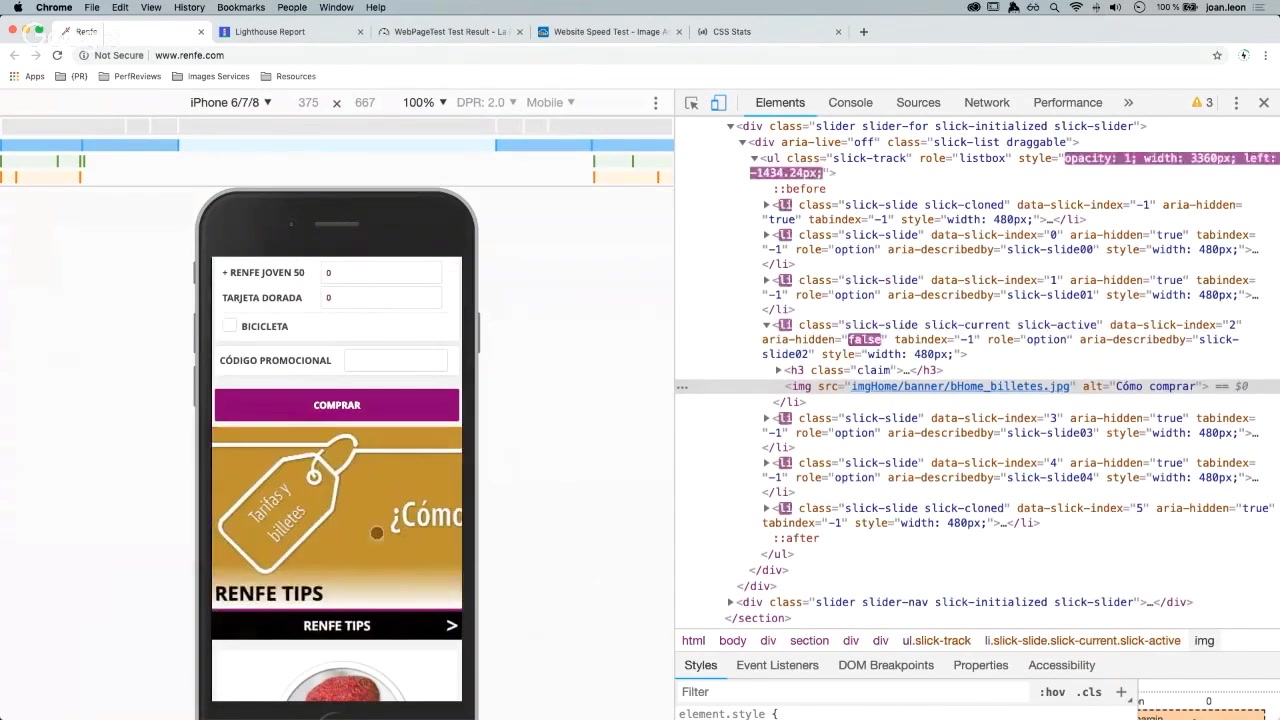Viewport: 1280px width, 720px height.
Task: Collapse the ul slick-track node
Action: [x=755, y=159]
